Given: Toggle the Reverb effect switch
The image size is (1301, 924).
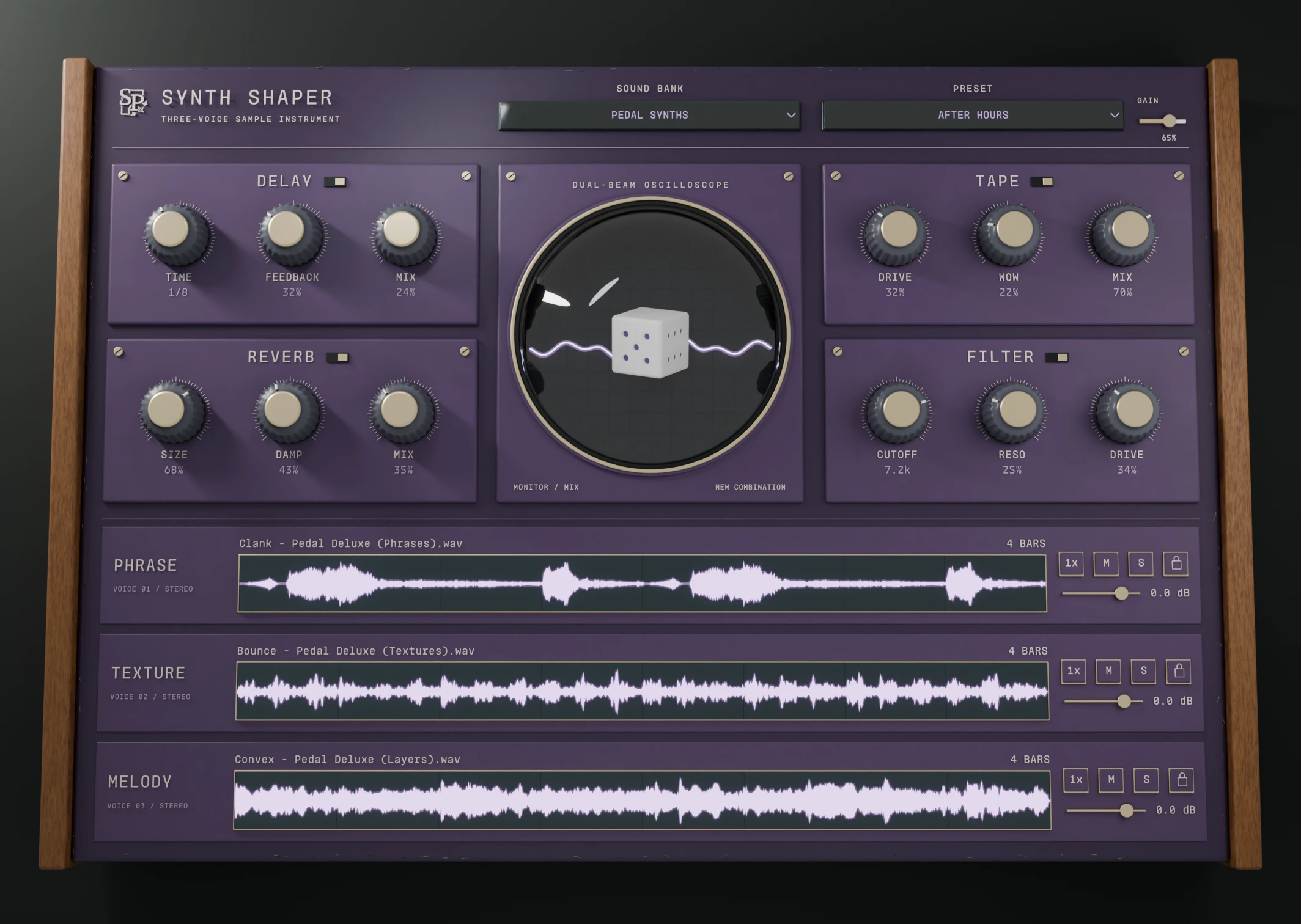Looking at the screenshot, I should coord(337,358).
